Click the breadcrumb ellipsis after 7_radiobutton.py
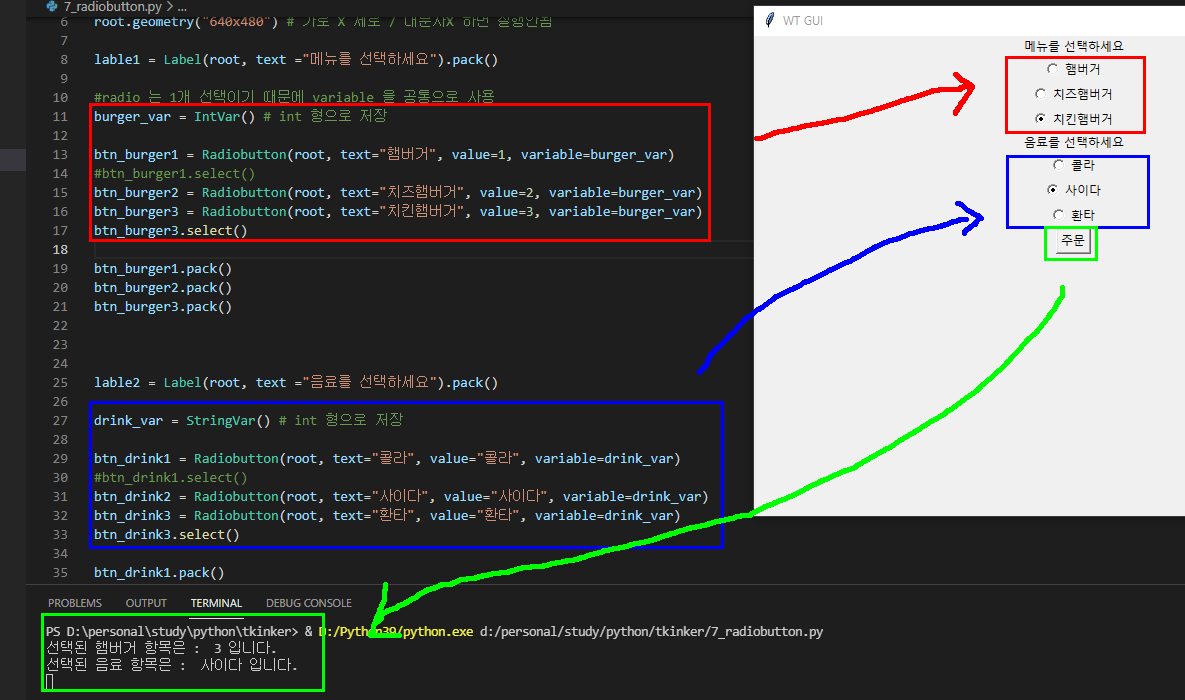Image resolution: width=1185 pixels, height=700 pixels. (182, 8)
